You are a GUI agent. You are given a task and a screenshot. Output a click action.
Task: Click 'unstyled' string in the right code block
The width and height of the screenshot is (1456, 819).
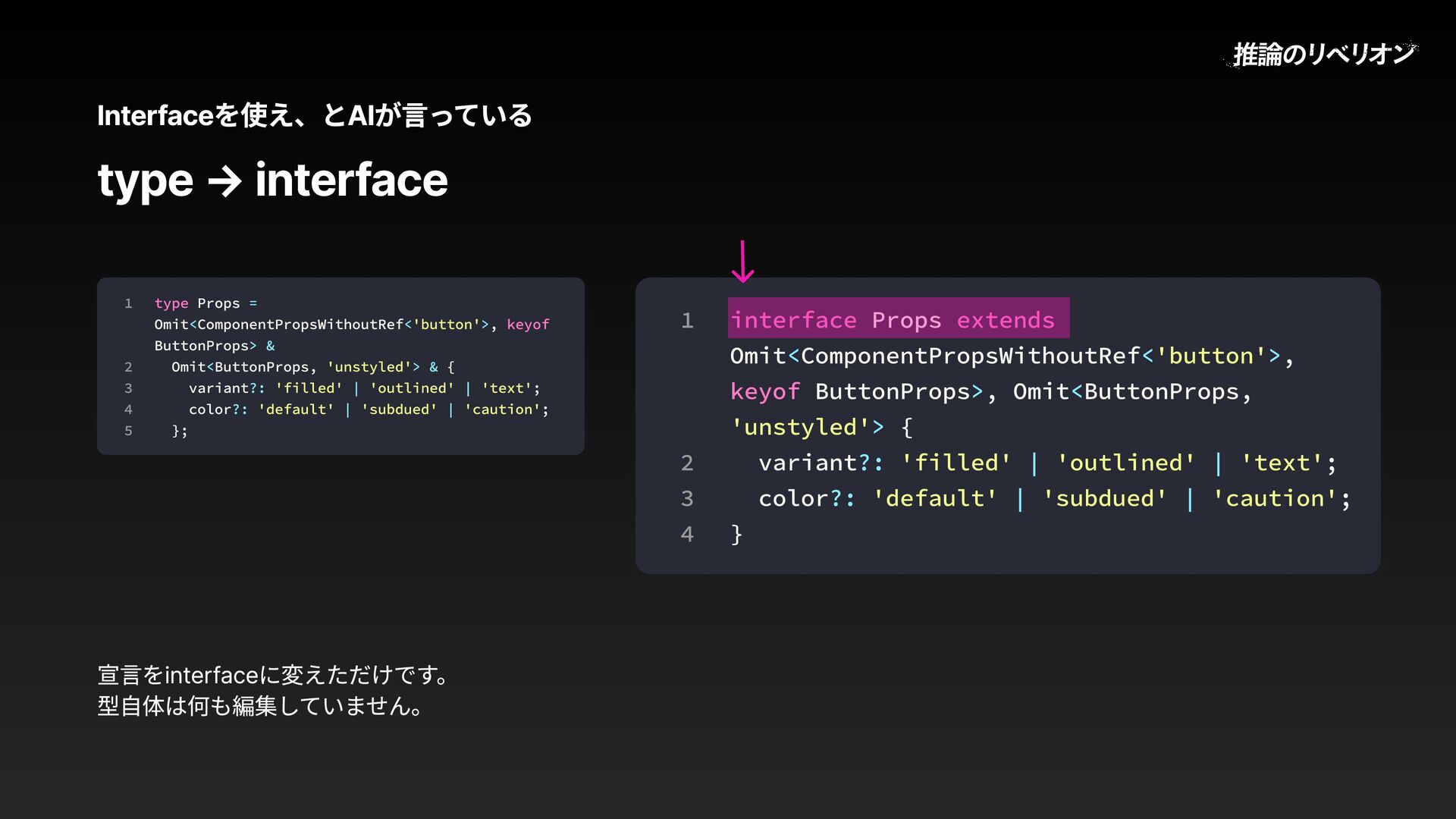coord(799,427)
